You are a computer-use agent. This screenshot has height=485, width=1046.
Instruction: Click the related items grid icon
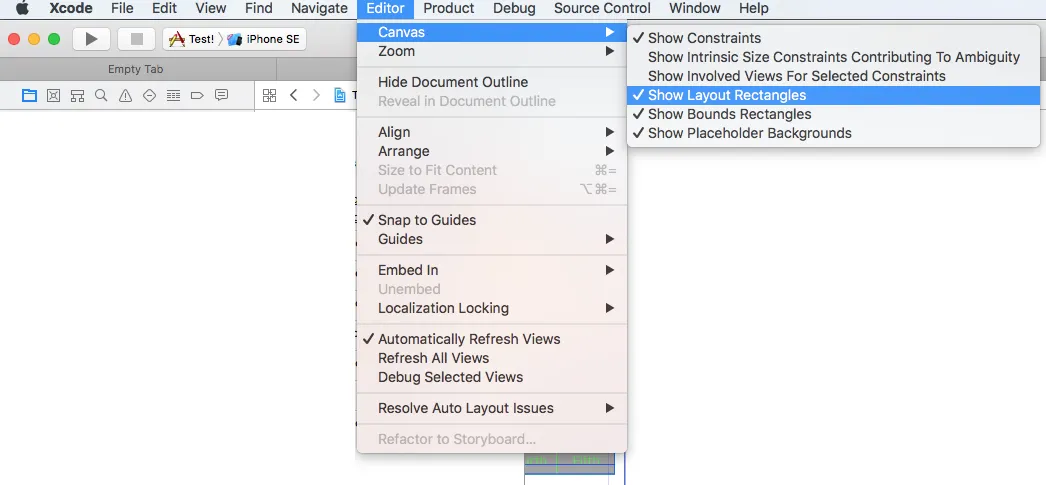tap(270, 95)
